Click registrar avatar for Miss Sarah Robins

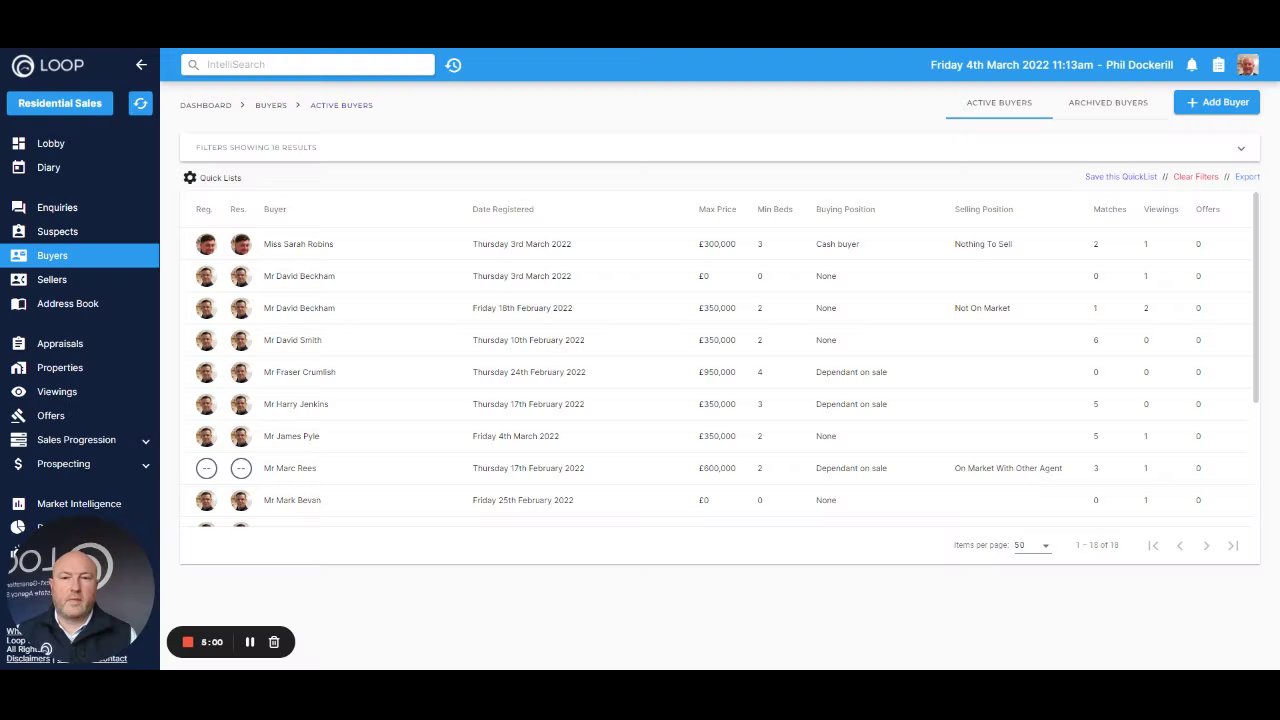tap(206, 244)
